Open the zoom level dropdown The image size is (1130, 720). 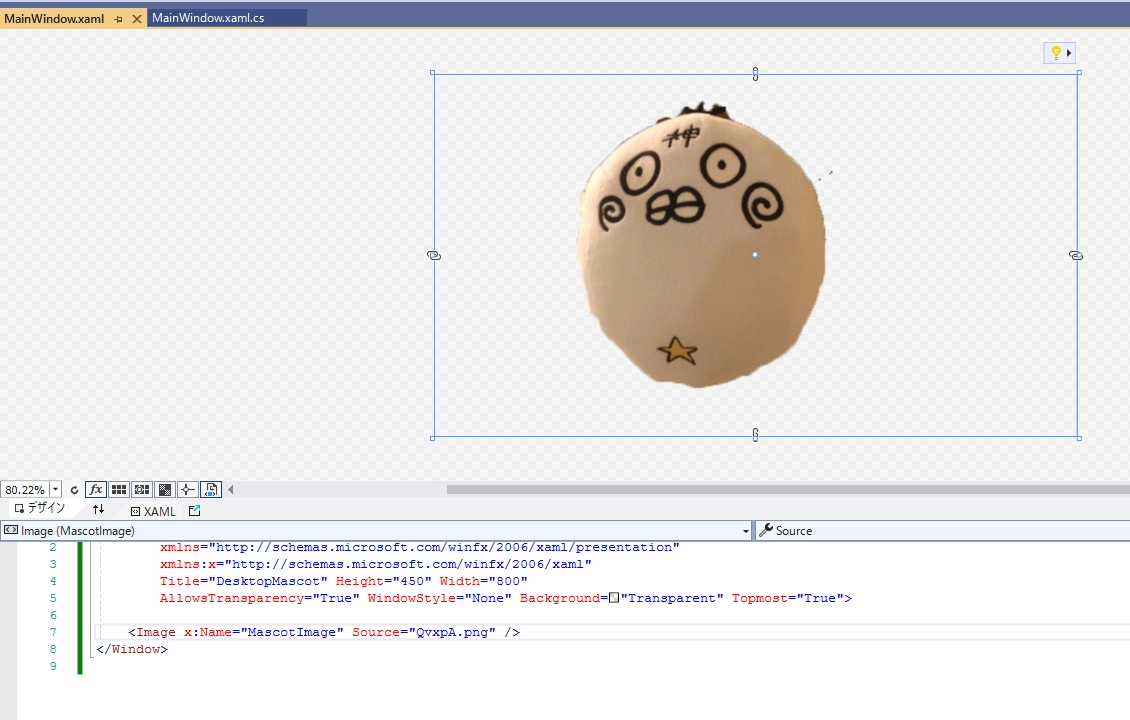click(55, 490)
